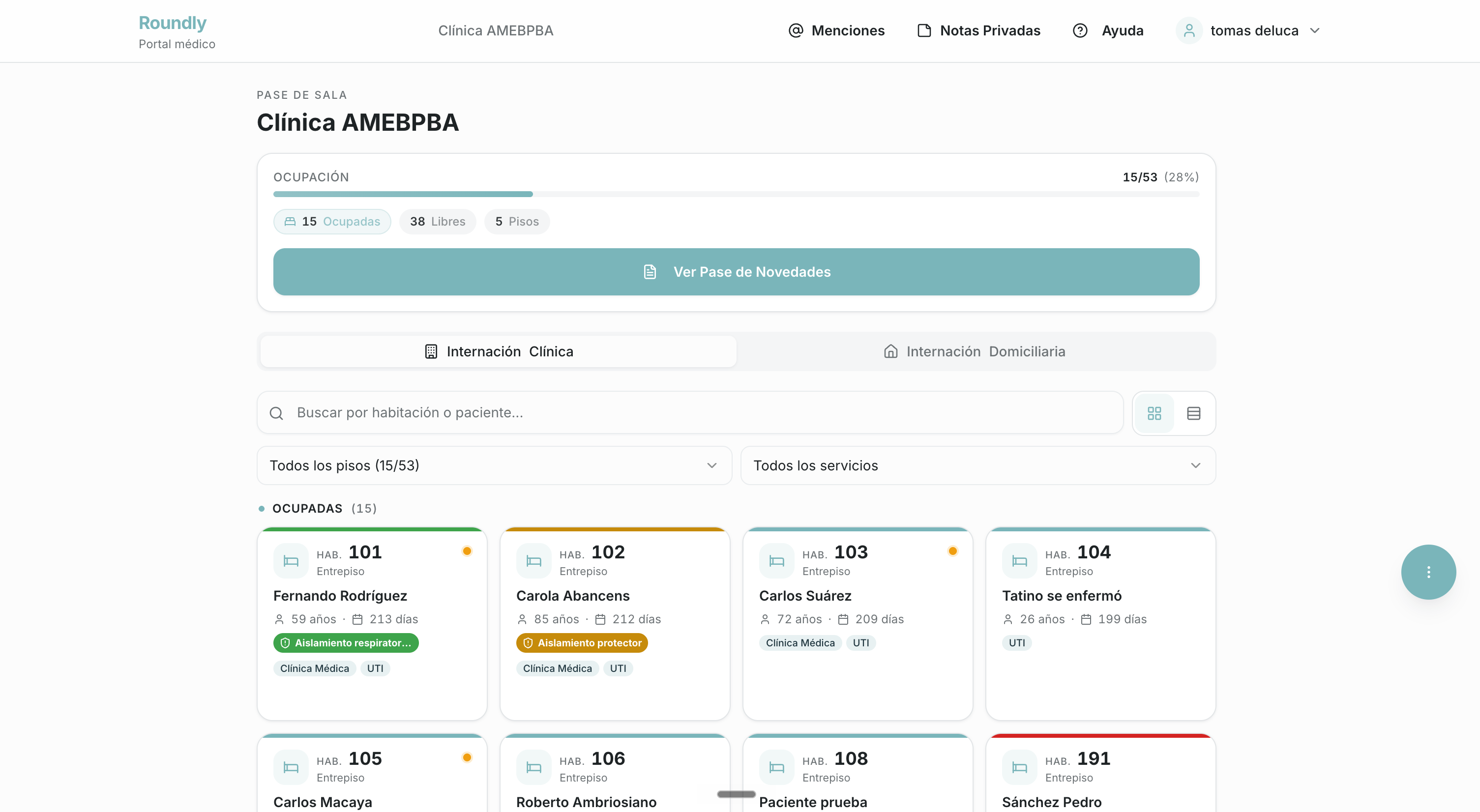Screen dimensions: 1480x812
Task: Click orange status dot on room 103
Action: point(952,551)
